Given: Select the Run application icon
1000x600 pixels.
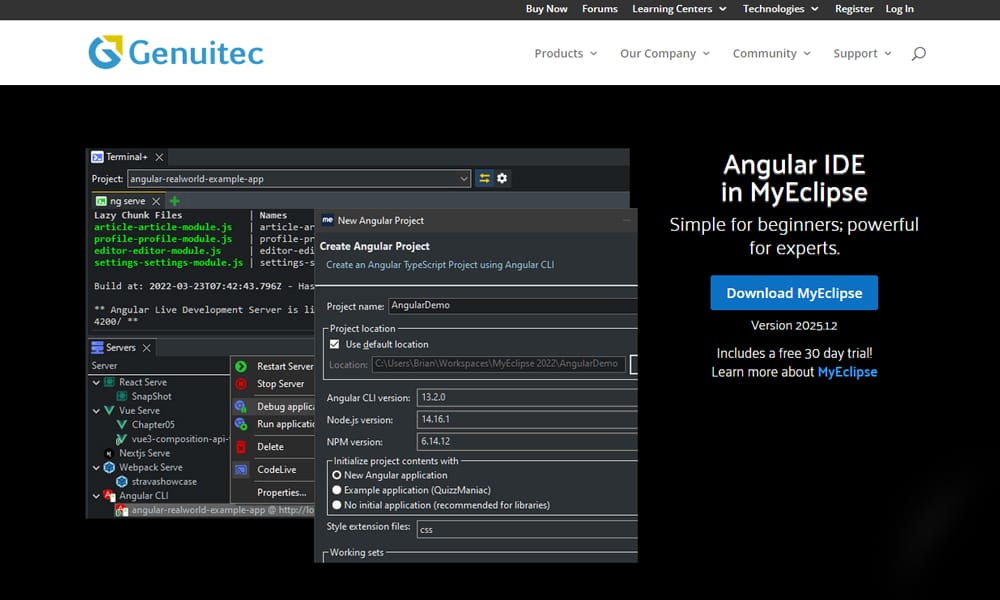Looking at the screenshot, I should 238,423.
